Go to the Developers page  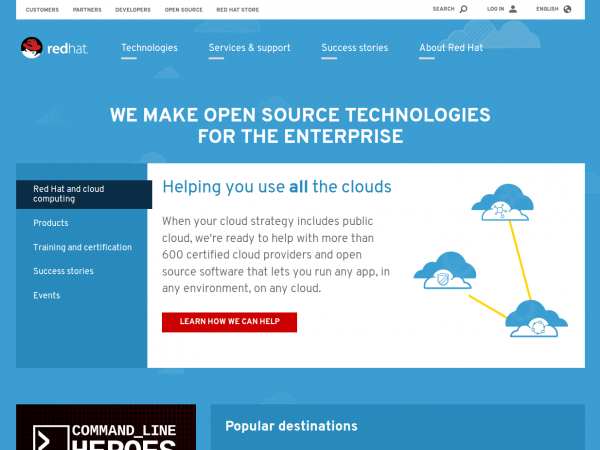click(x=133, y=10)
